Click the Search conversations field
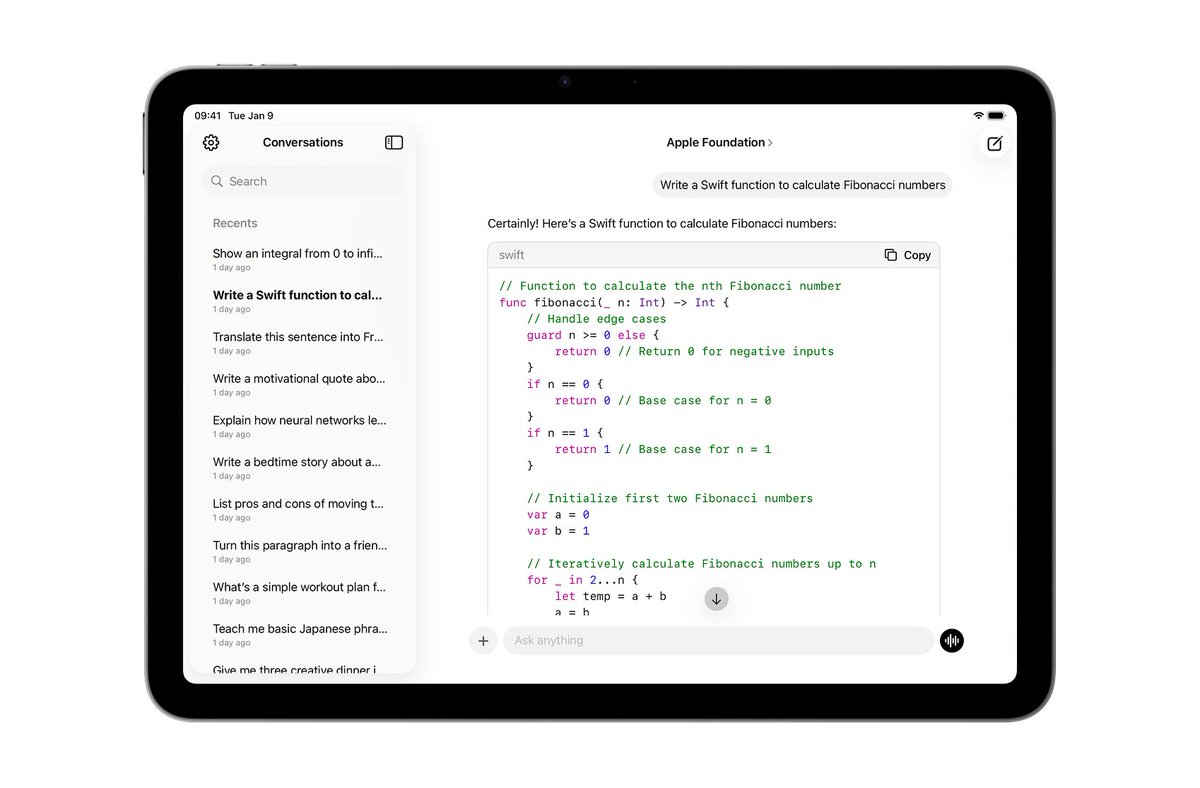 point(303,182)
